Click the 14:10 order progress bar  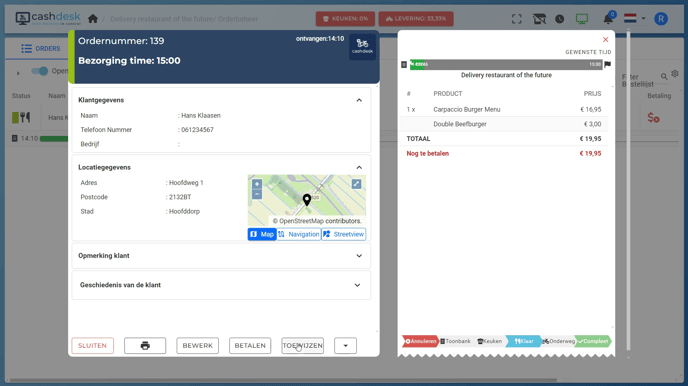click(x=54, y=139)
